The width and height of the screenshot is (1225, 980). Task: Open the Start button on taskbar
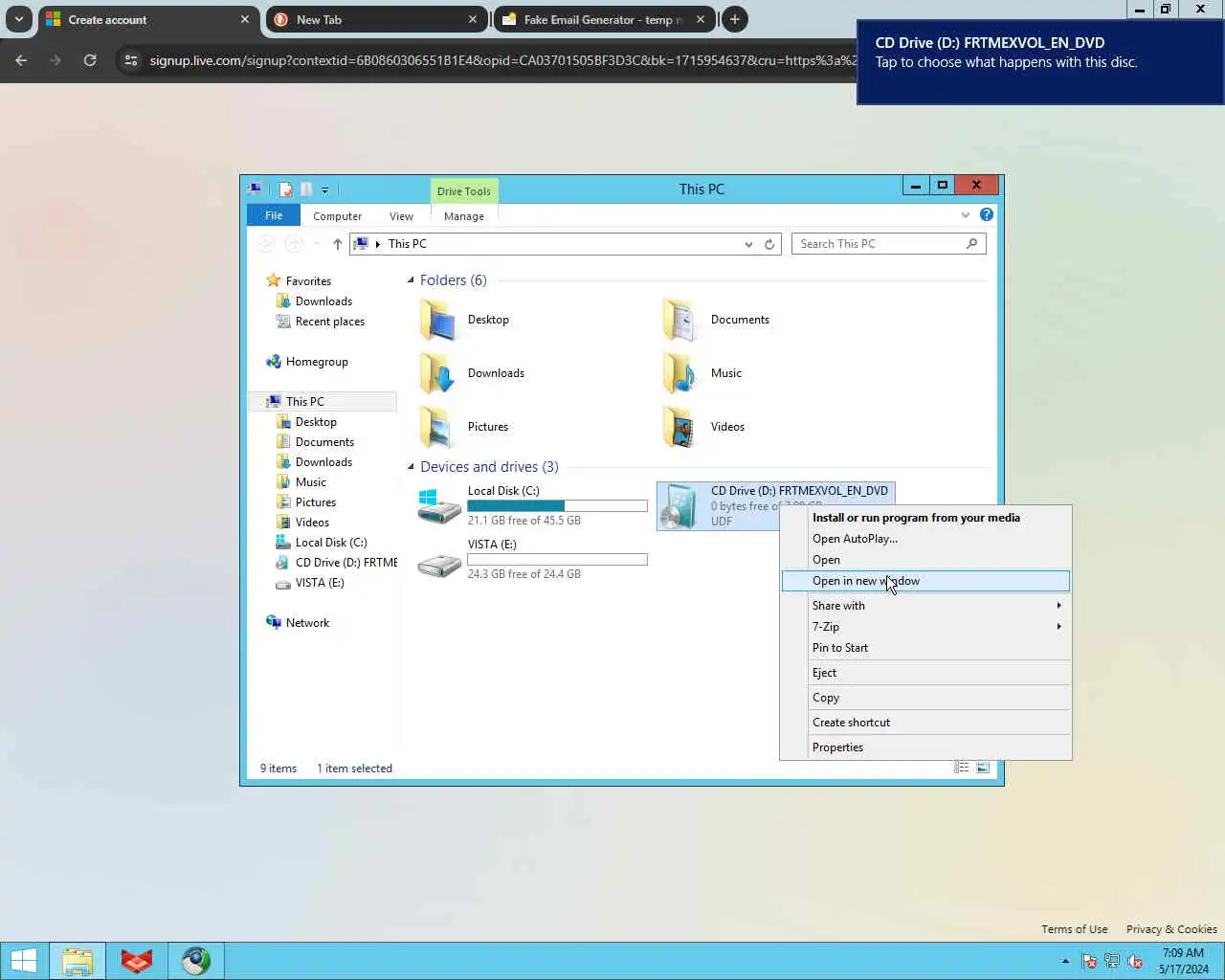coord(23,961)
